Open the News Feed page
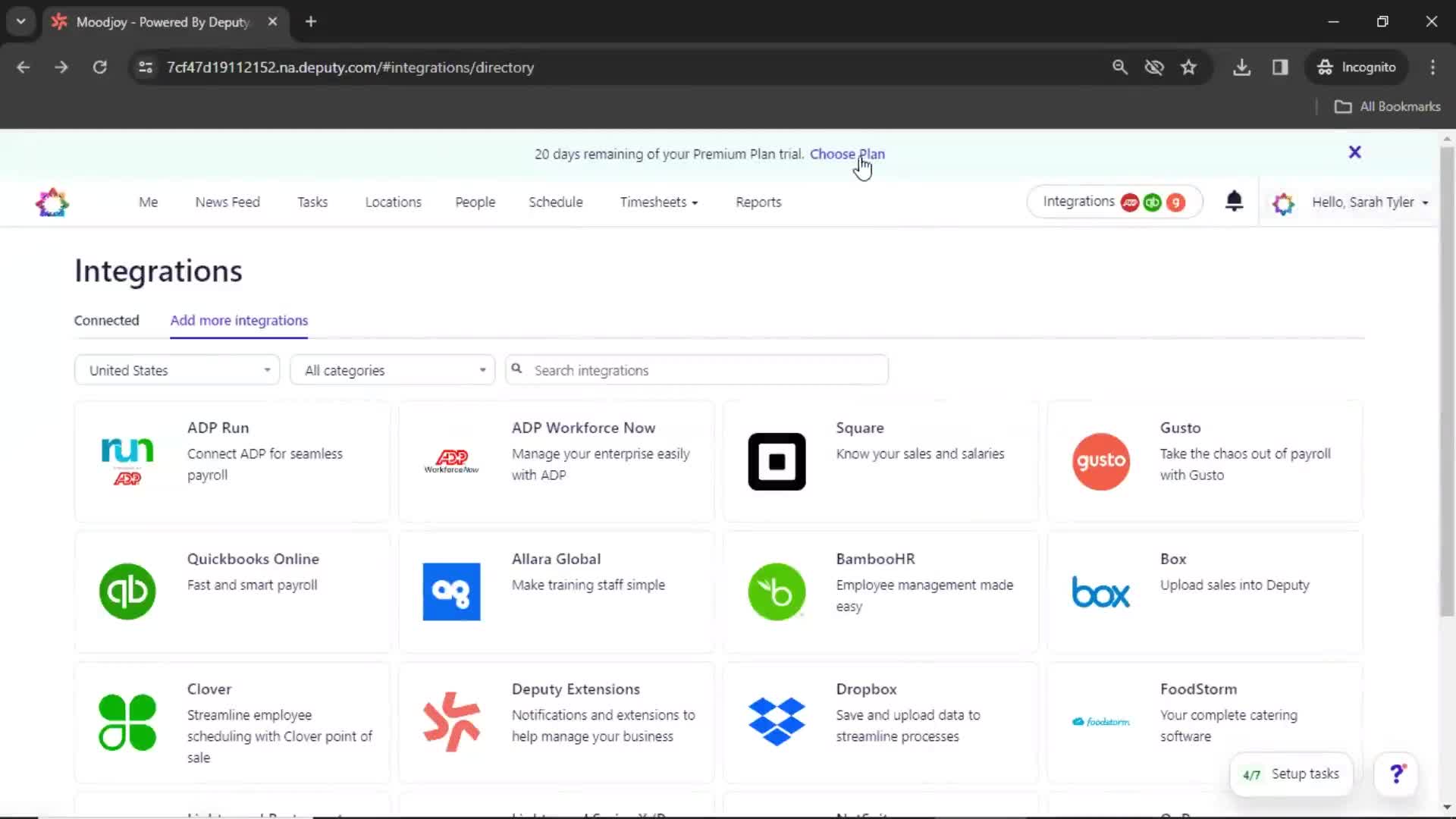Viewport: 1456px width, 819px height. pyautogui.click(x=227, y=202)
